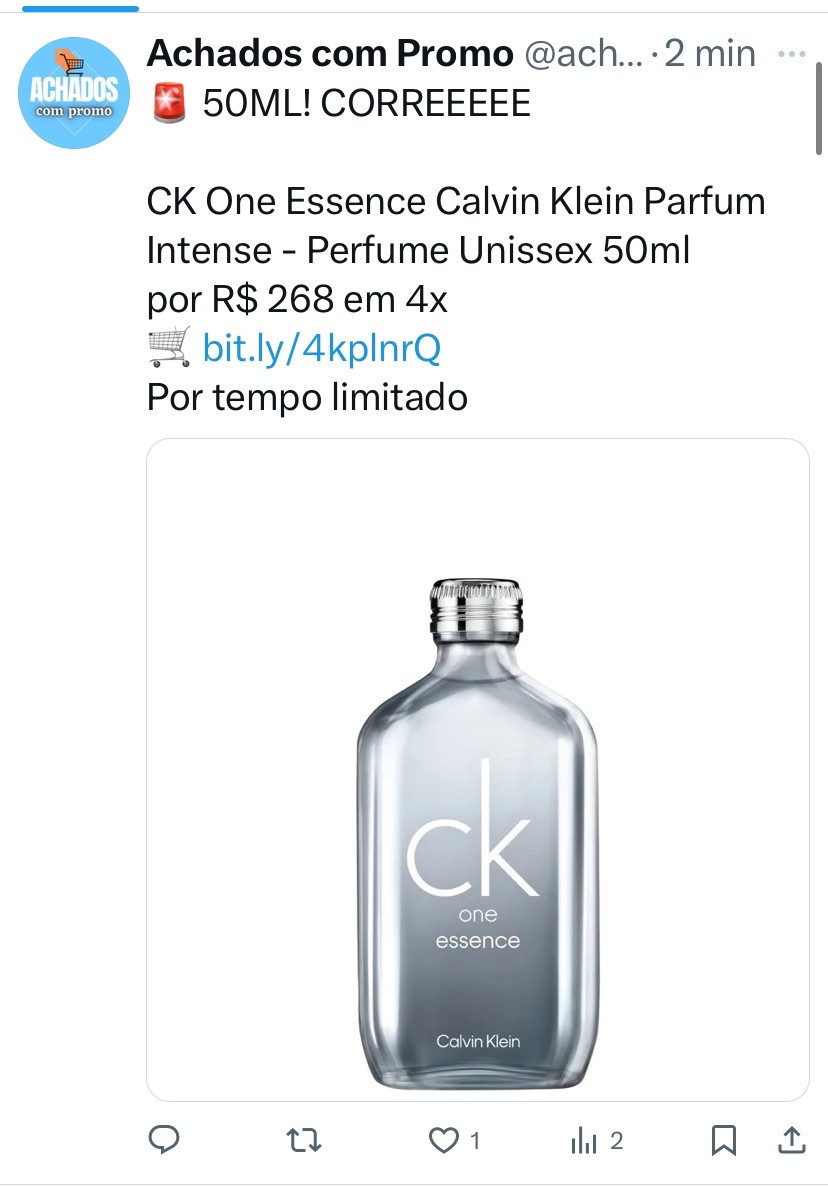Tap the account name Achados com Promo
The height and width of the screenshot is (1186, 828).
[x=330, y=54]
